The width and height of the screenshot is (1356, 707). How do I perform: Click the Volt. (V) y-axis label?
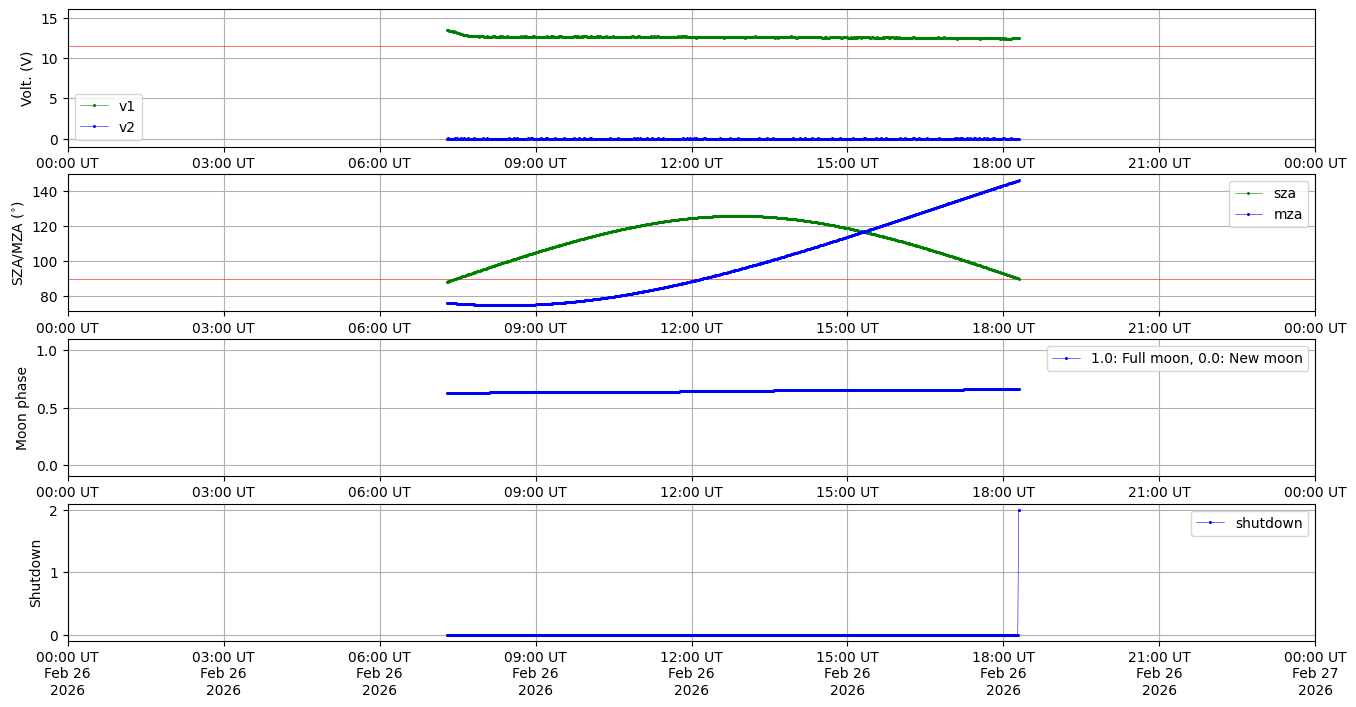pos(27,79)
